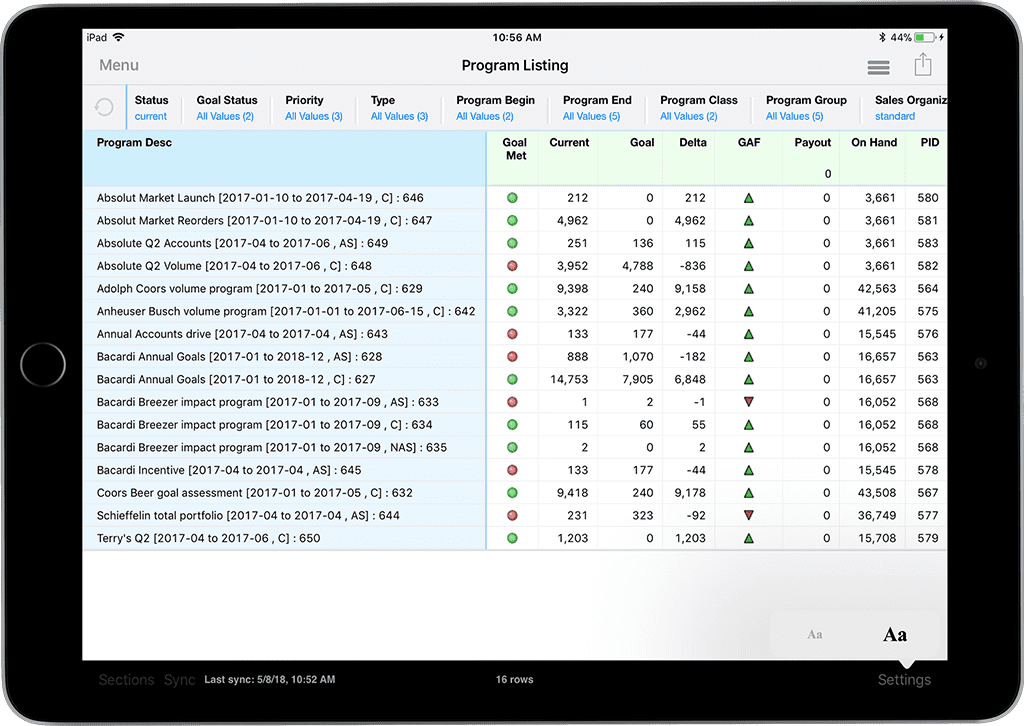Open the Program End filter
The image size is (1024, 726).
(x=597, y=108)
